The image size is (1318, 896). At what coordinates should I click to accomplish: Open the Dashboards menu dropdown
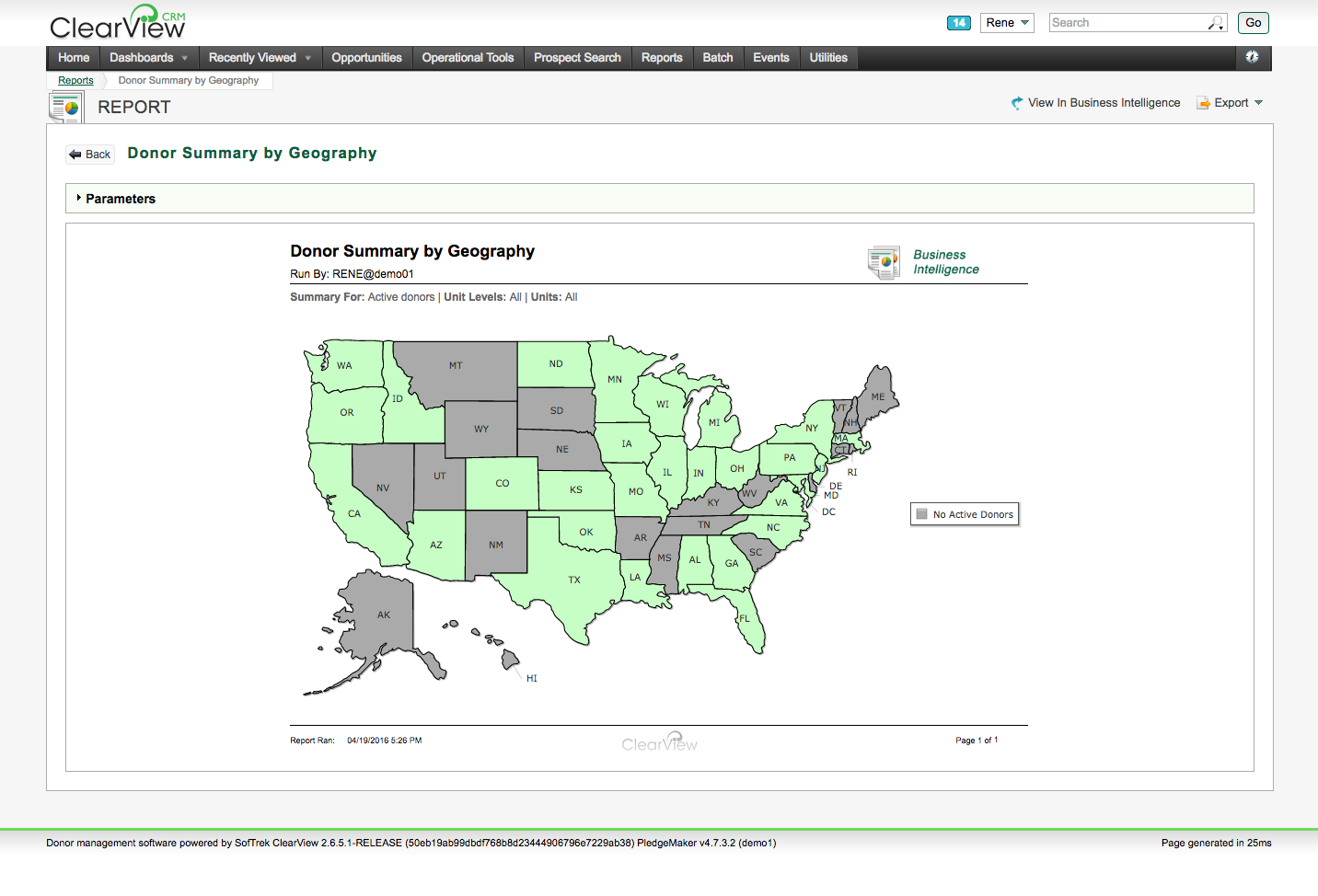(148, 58)
